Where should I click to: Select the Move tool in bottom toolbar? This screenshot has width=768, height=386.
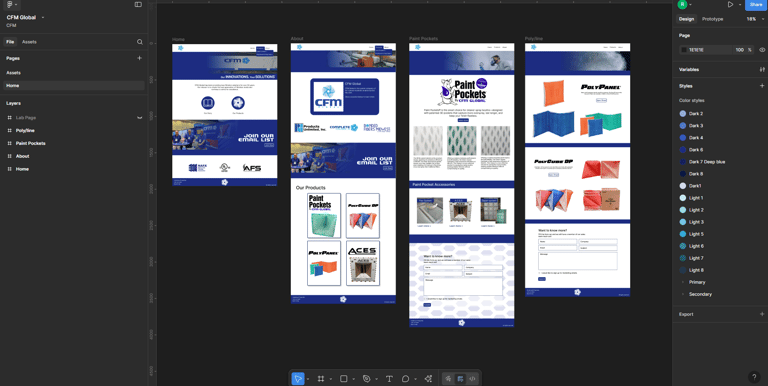pos(298,379)
